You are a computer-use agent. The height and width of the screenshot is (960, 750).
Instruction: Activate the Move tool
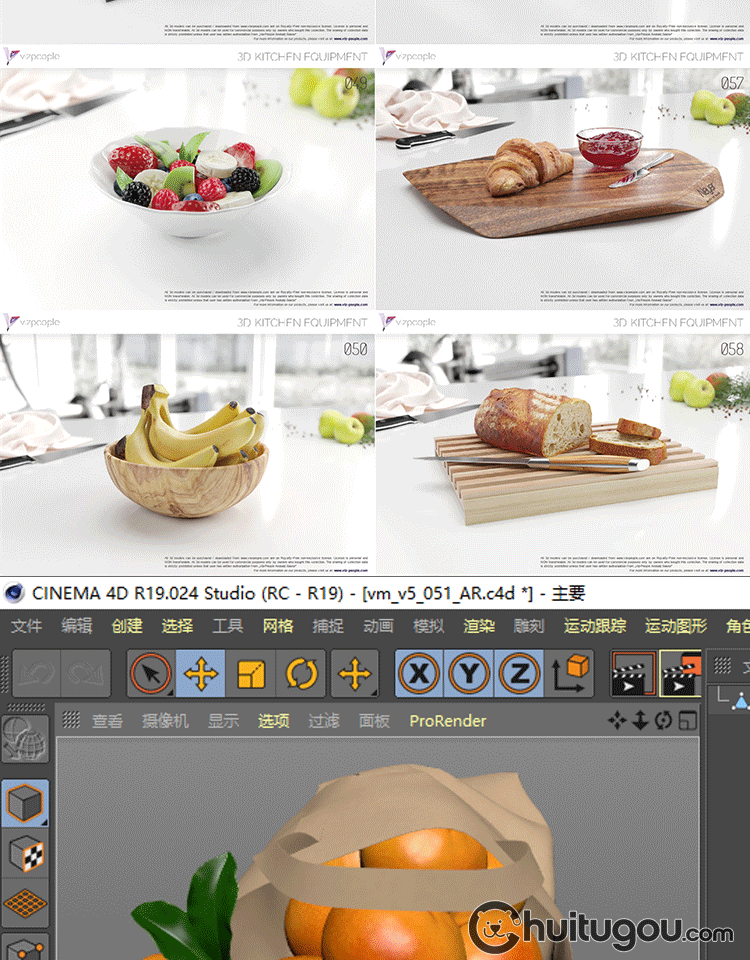201,673
